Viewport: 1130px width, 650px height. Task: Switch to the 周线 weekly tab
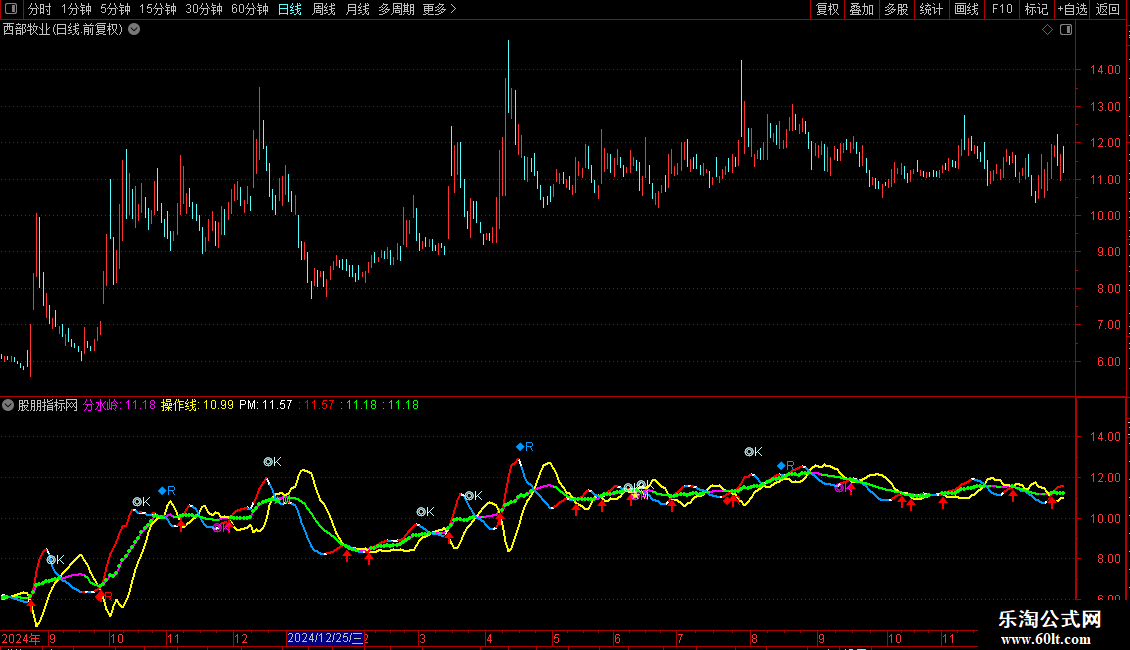324,9
